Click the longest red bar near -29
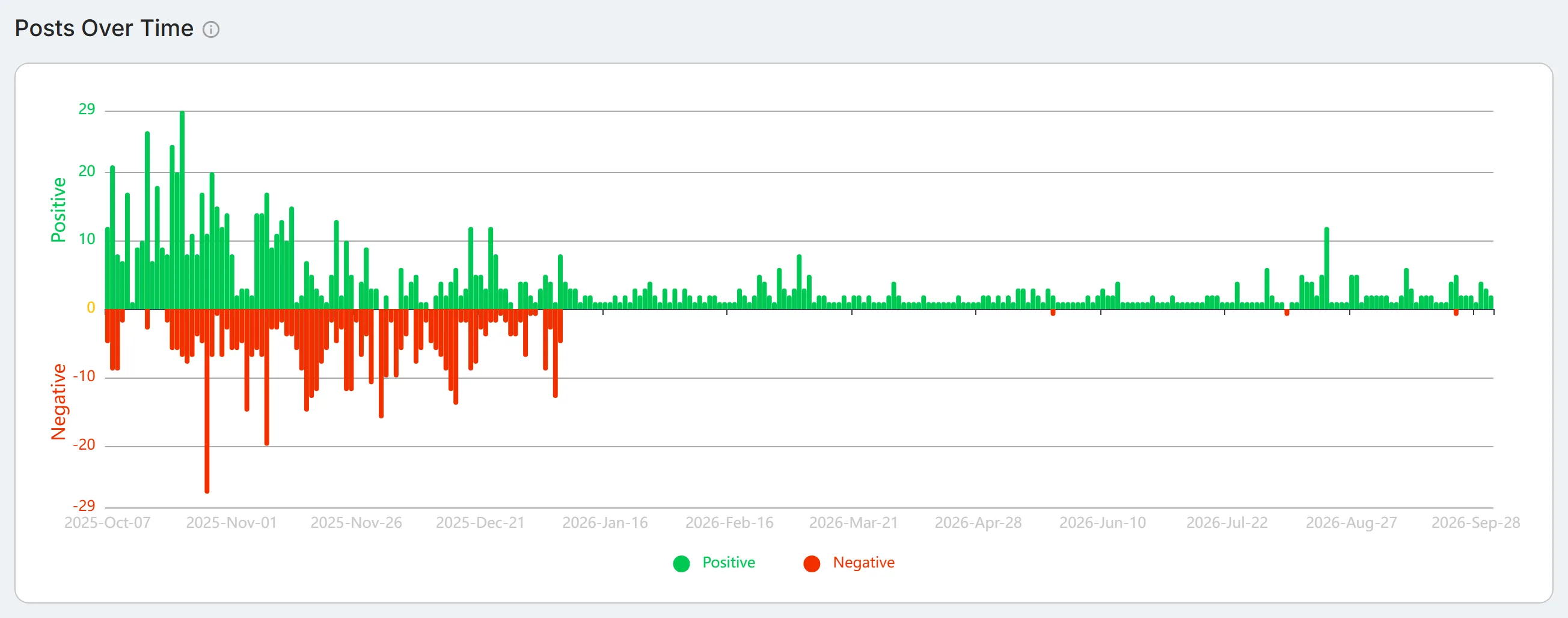The width and height of the screenshot is (1568, 618). click(207, 401)
